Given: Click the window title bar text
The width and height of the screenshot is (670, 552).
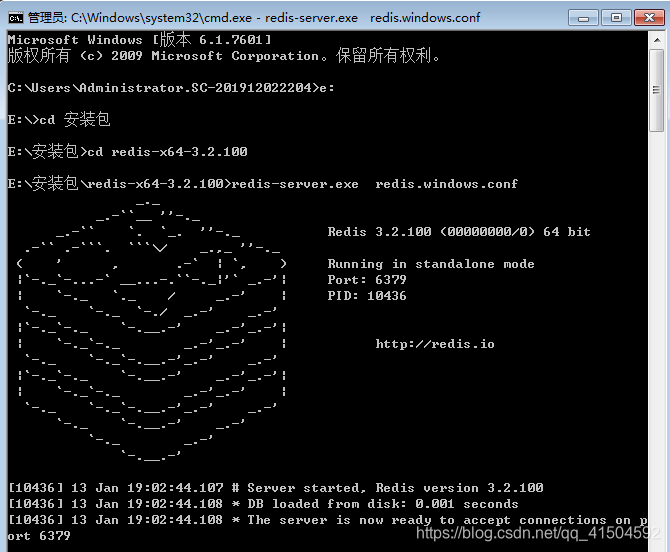Looking at the screenshot, I should coord(254,18).
